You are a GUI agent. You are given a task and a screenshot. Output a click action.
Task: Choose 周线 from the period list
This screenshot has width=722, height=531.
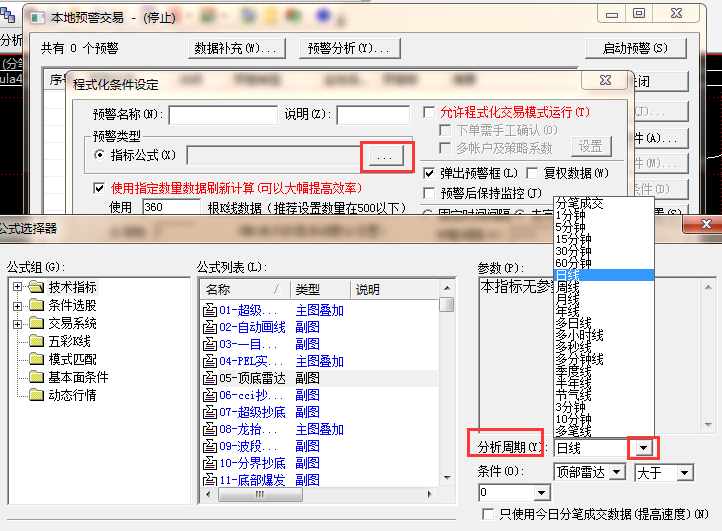click(x=567, y=286)
